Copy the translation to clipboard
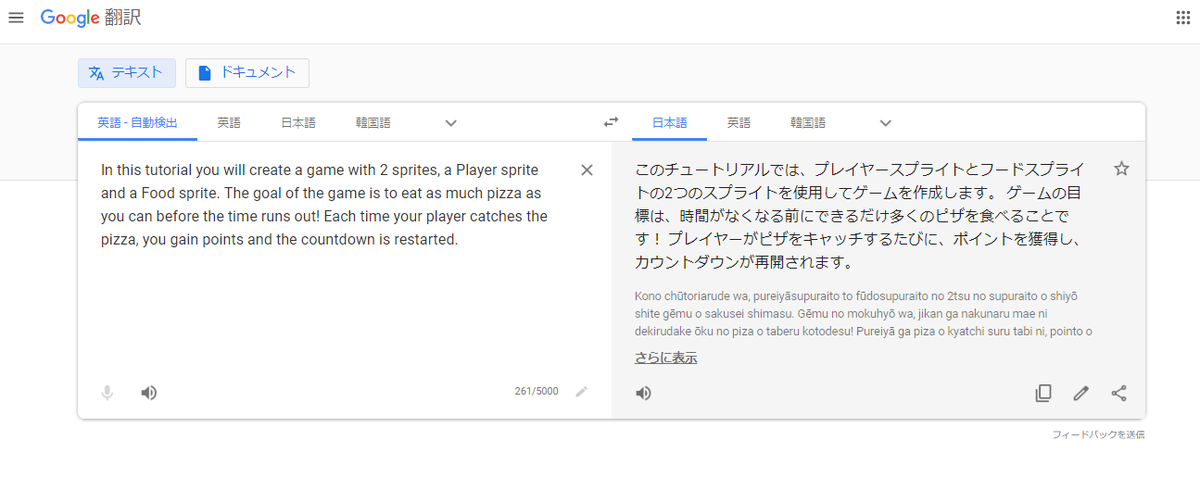The height and width of the screenshot is (490, 1200). (1043, 393)
